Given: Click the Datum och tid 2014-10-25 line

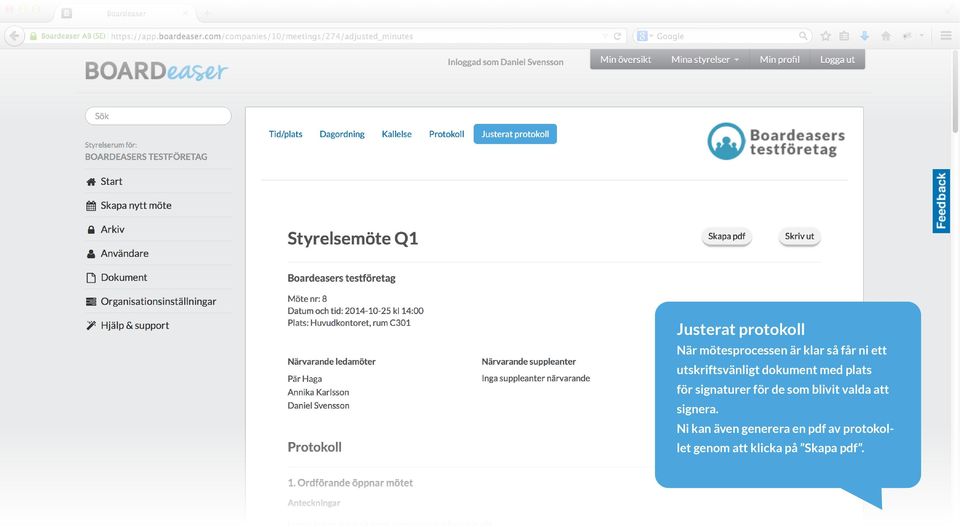Looking at the screenshot, I should click(355, 311).
